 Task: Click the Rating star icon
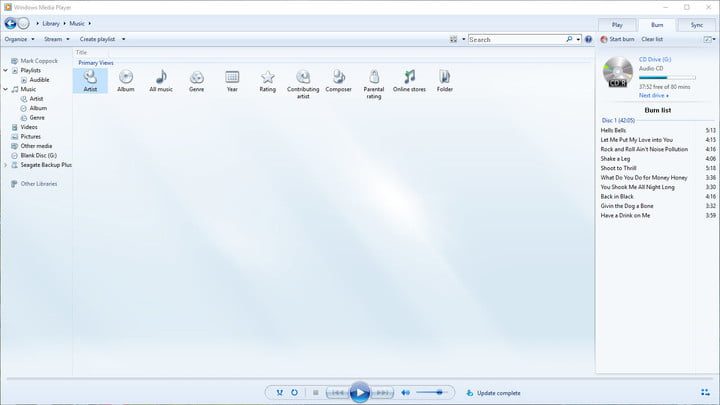coord(267,78)
